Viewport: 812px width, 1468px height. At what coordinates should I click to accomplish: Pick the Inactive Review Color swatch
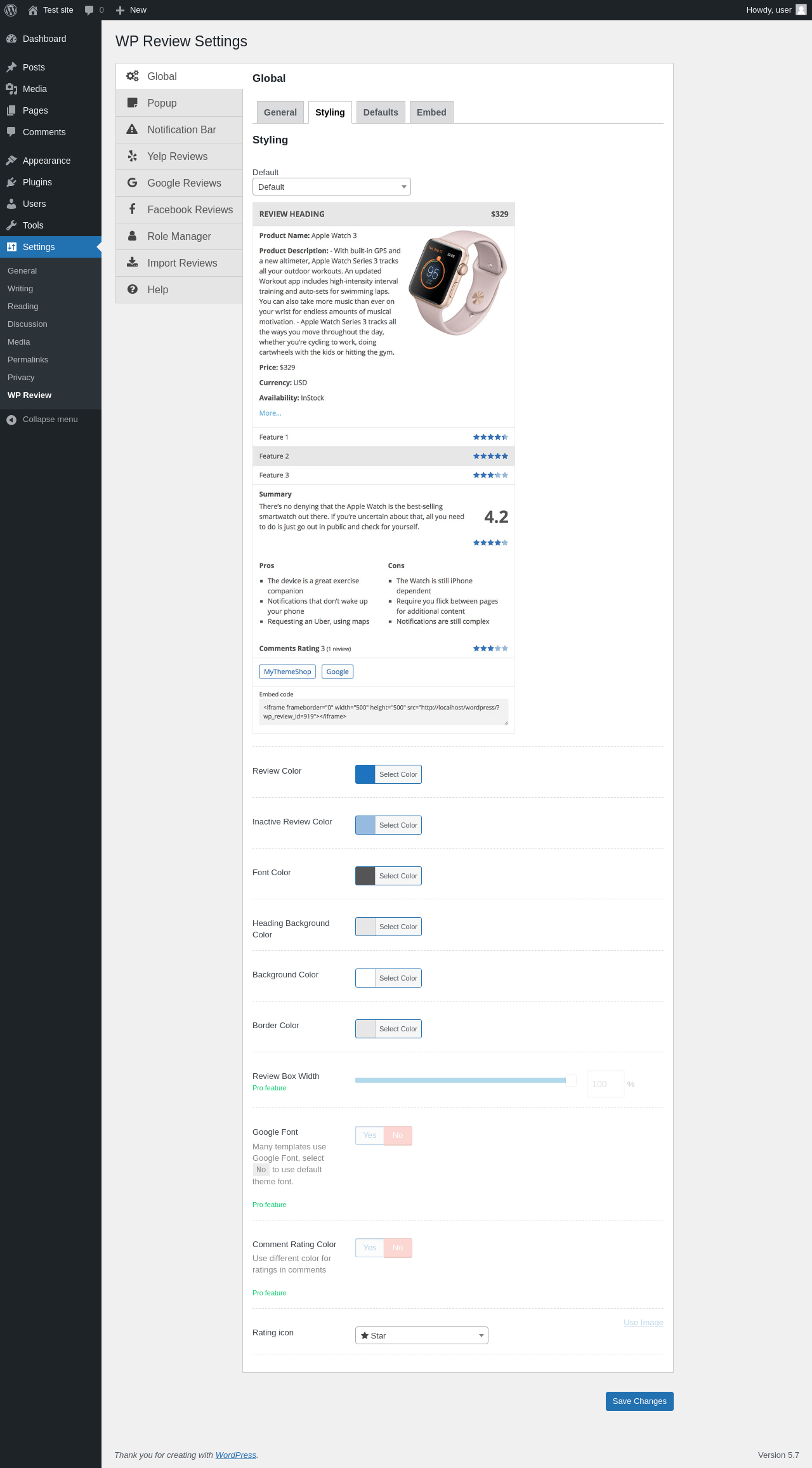click(365, 825)
